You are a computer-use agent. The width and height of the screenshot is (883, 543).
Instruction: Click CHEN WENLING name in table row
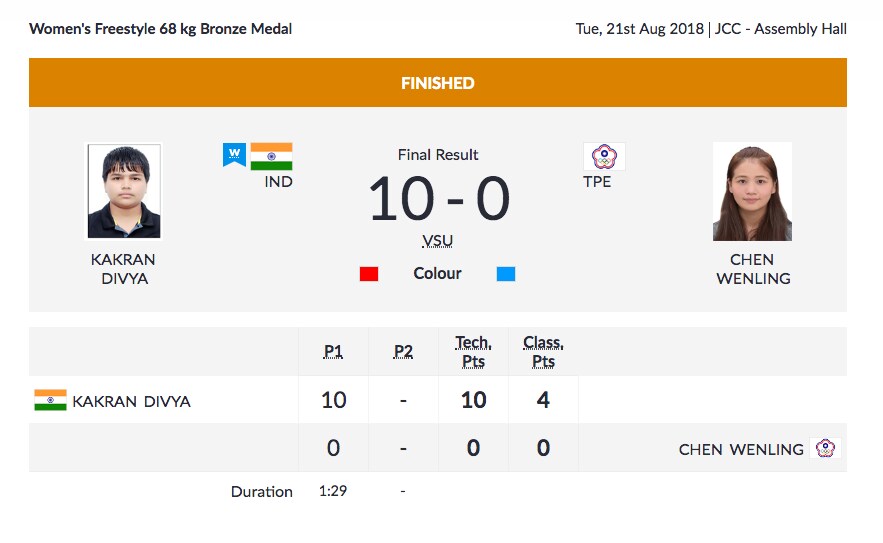click(x=741, y=449)
